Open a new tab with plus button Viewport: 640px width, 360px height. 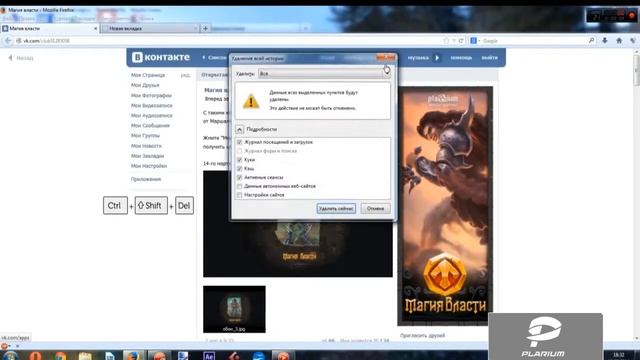click(x=205, y=29)
